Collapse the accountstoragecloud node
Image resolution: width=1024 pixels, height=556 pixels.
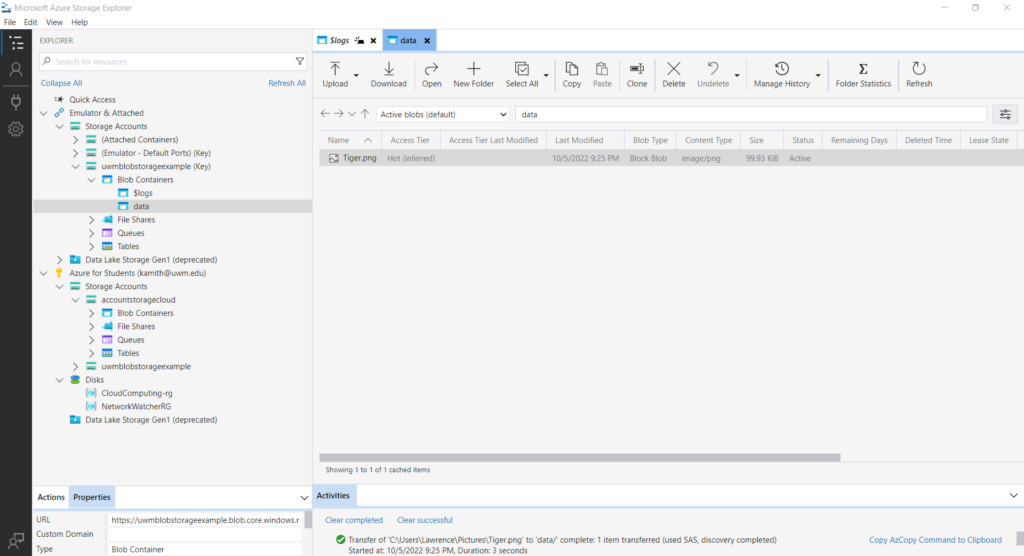pos(76,300)
